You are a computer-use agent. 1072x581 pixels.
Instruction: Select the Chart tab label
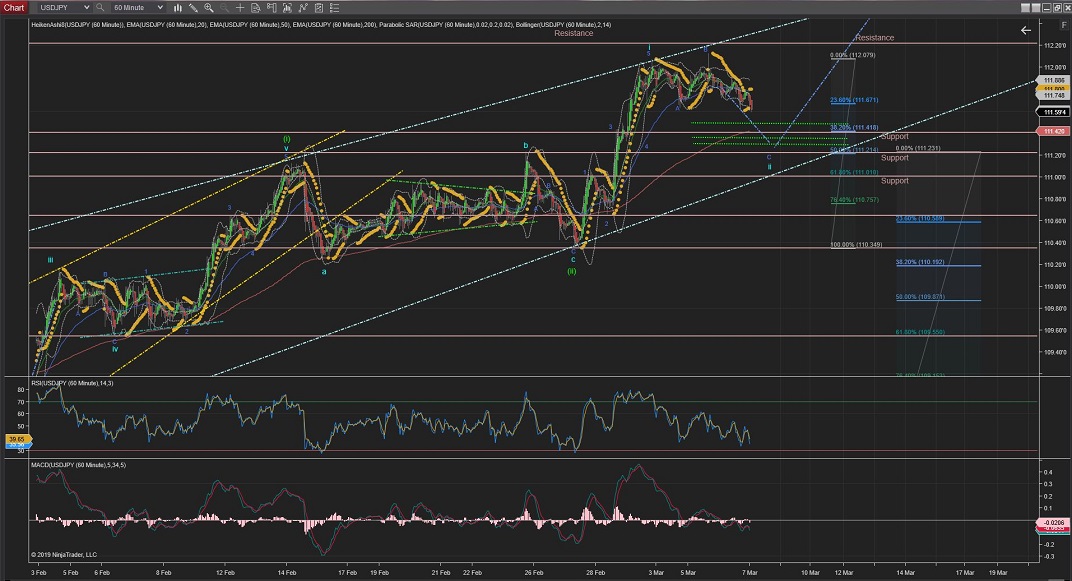pos(13,7)
